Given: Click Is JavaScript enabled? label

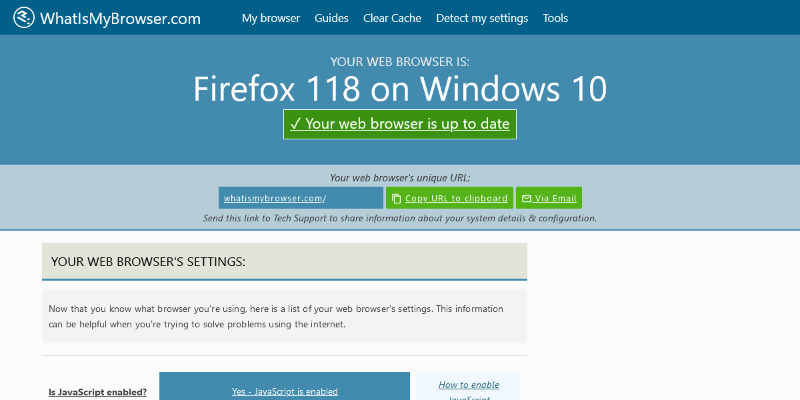Looking at the screenshot, I should pos(98,392).
